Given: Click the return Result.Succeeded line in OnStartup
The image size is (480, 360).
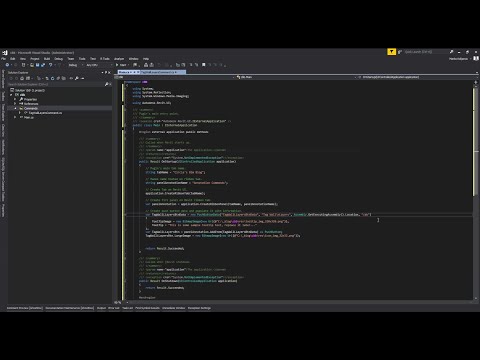Looking at the screenshot, I should (165, 248).
